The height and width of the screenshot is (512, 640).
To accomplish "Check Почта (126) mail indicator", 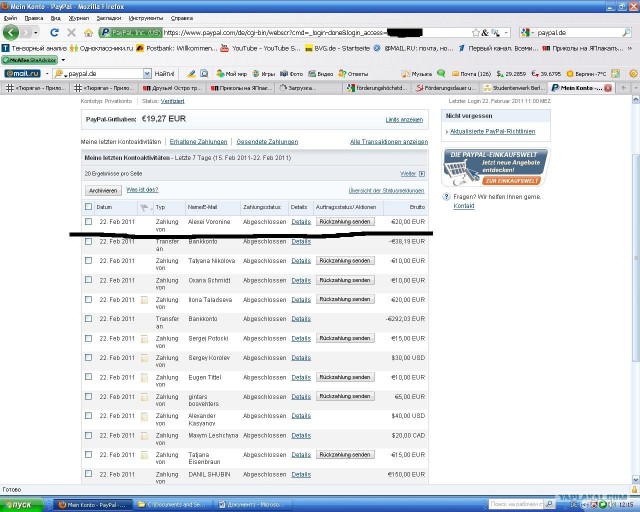I will [471, 73].
